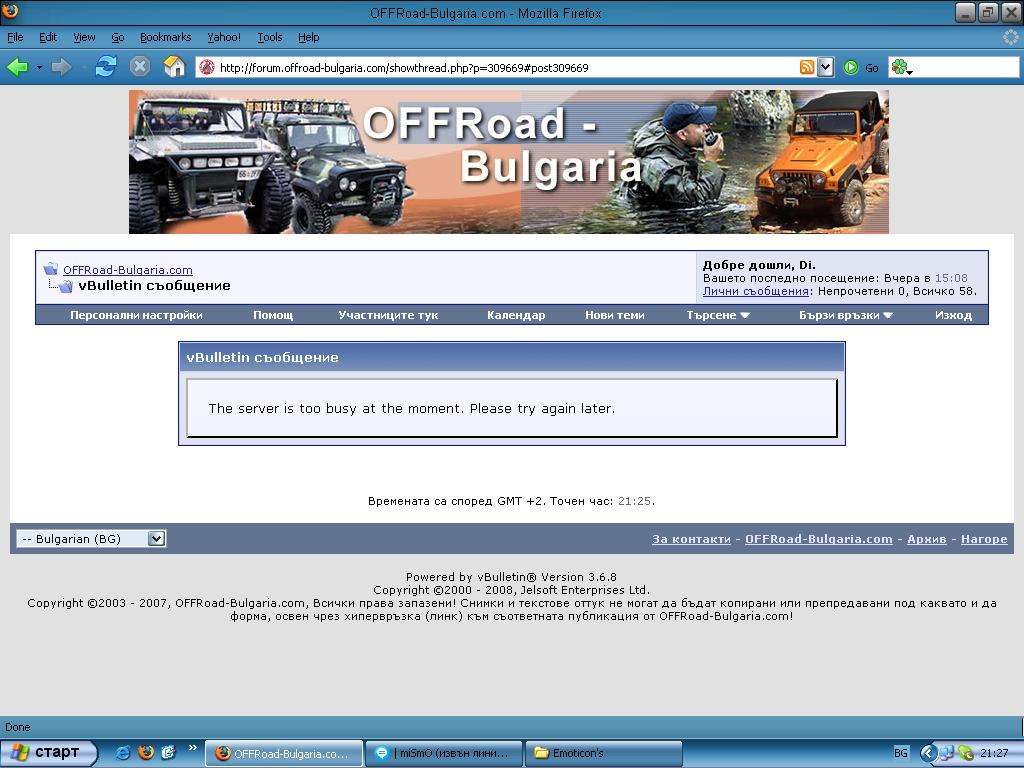Open the старт Start button
Viewport: 1024px width, 768px height.
click(49, 753)
